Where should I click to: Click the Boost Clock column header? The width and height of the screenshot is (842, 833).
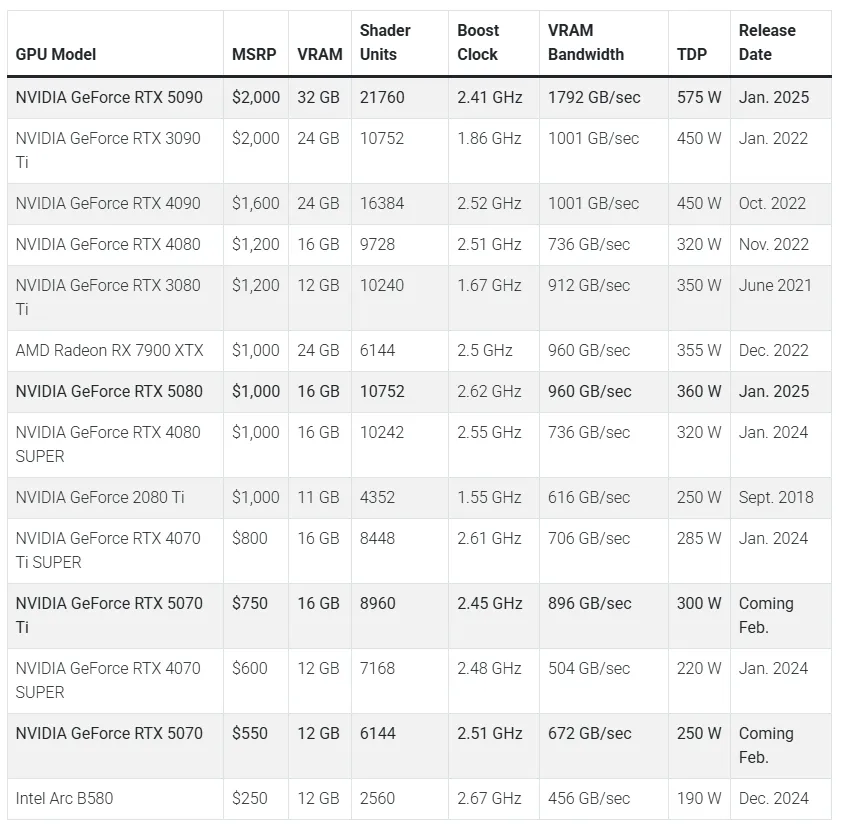pos(477,42)
